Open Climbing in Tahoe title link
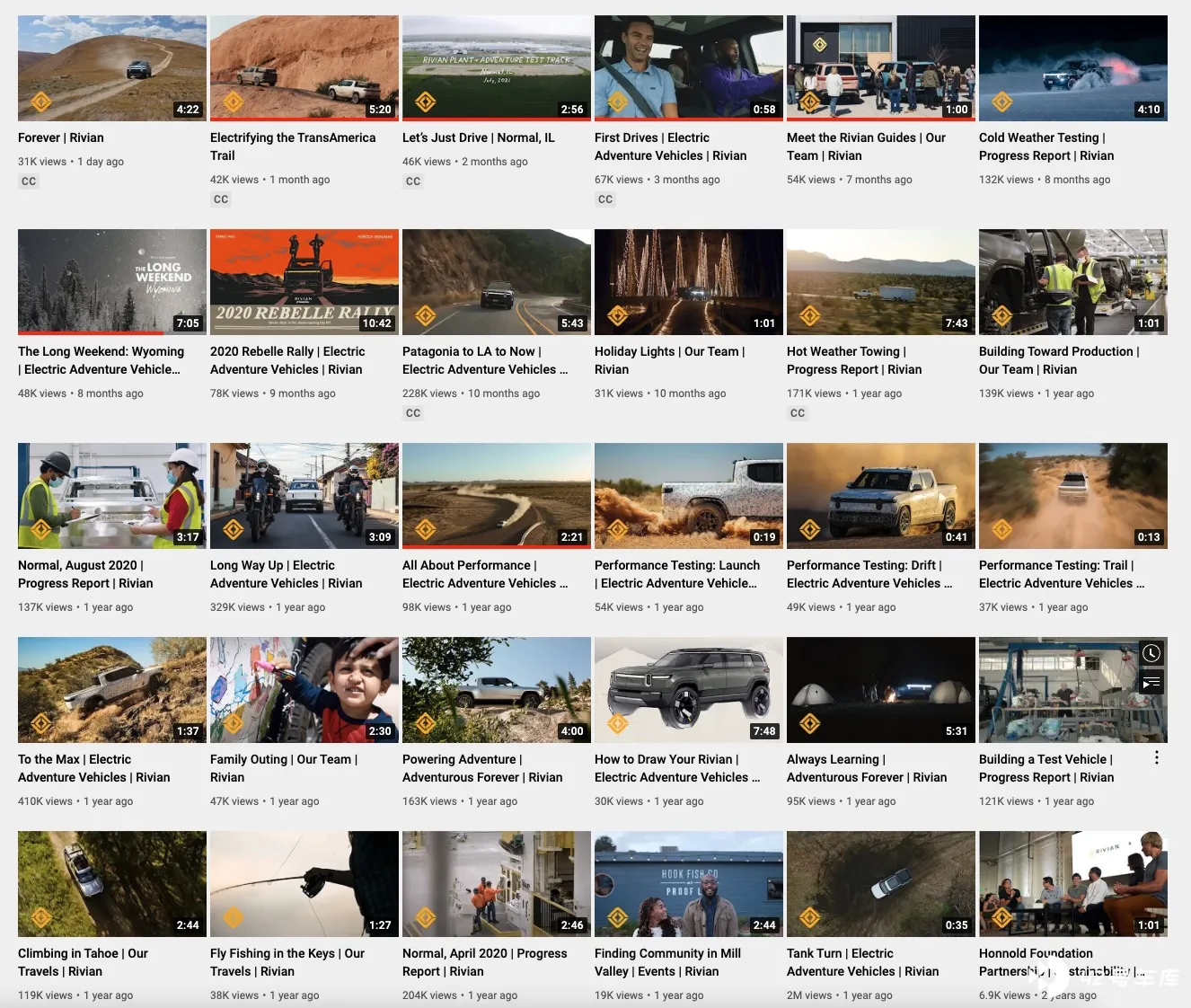 [83, 962]
